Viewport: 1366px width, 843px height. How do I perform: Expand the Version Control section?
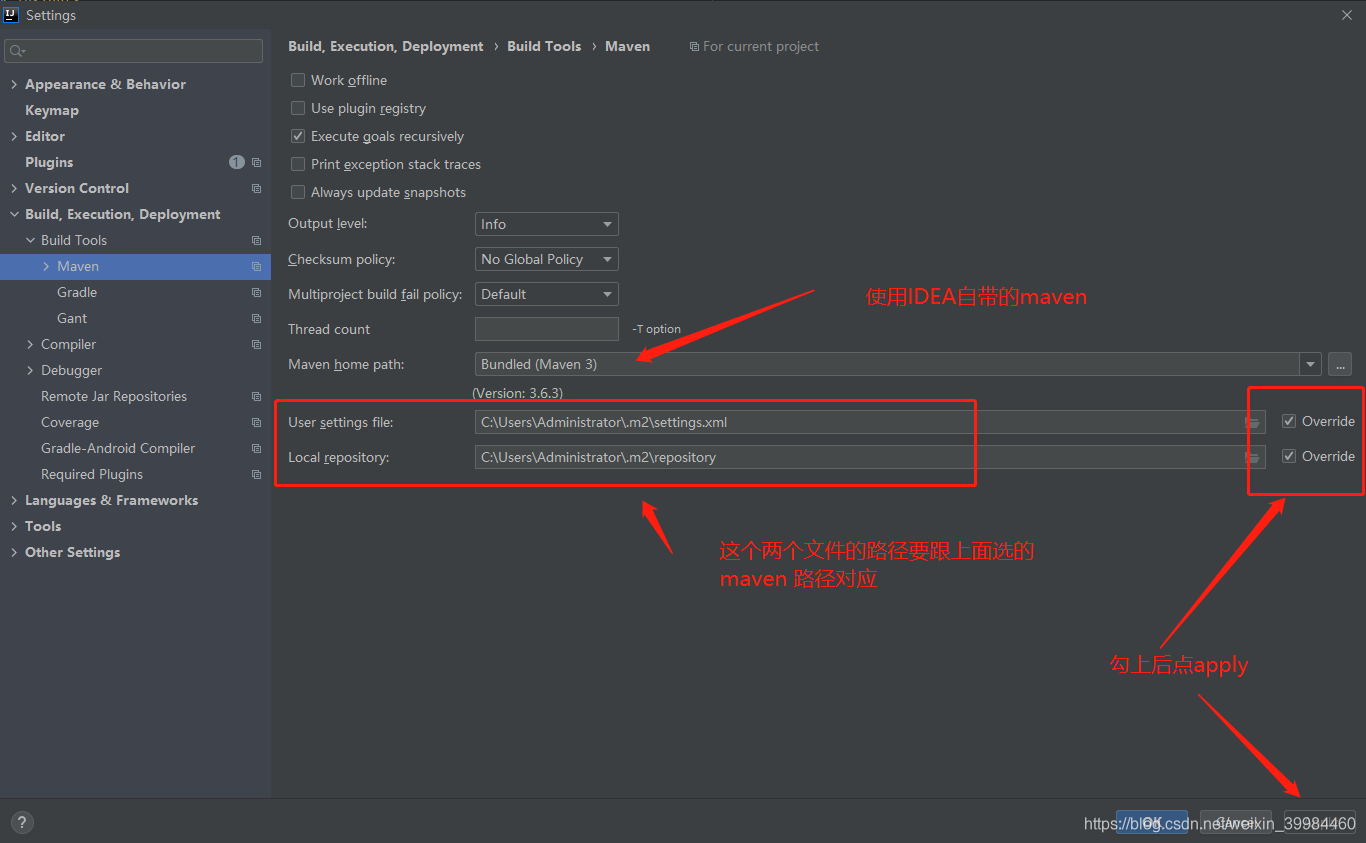click(14, 188)
